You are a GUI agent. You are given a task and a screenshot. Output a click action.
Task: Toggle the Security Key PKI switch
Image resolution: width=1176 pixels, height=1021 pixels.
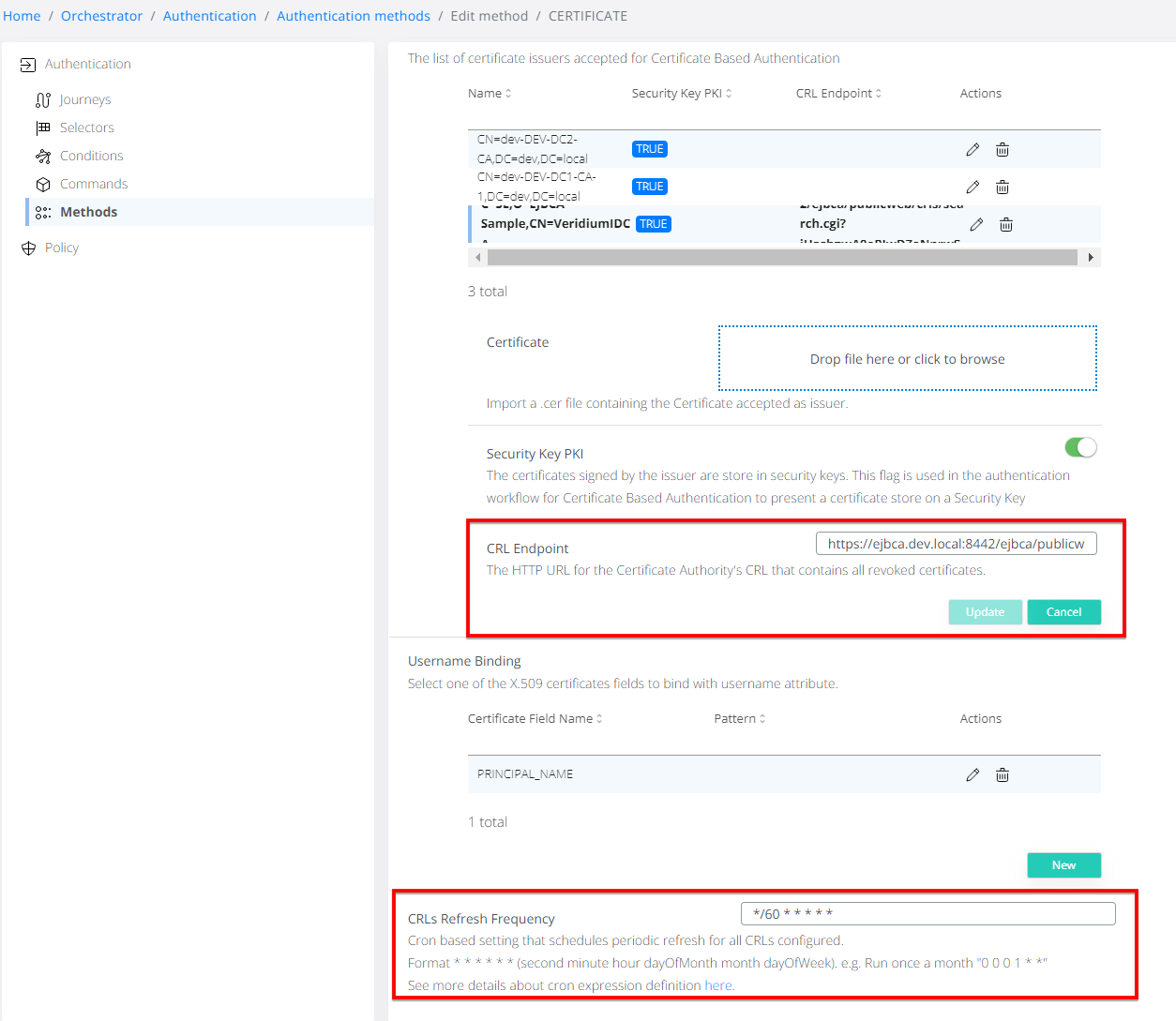pyautogui.click(x=1080, y=448)
